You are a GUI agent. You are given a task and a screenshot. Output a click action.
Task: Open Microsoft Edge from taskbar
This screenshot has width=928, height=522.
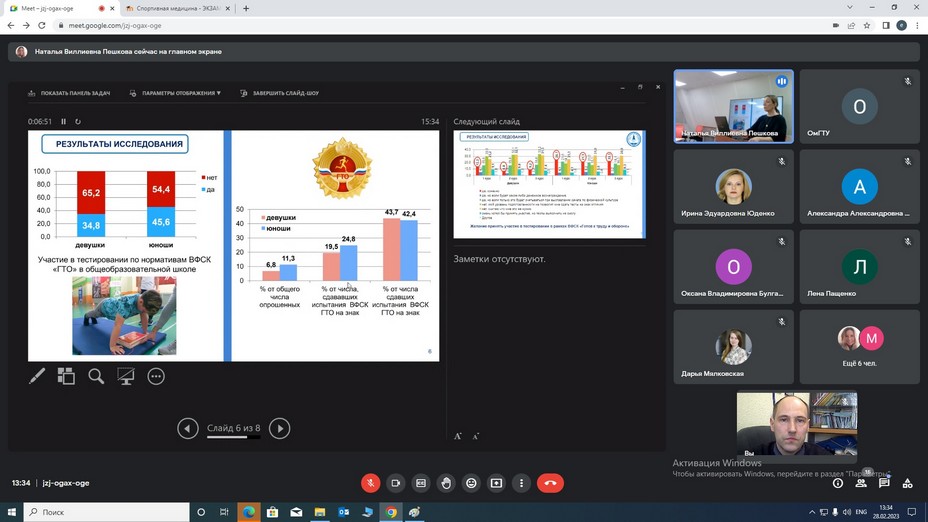click(x=249, y=512)
